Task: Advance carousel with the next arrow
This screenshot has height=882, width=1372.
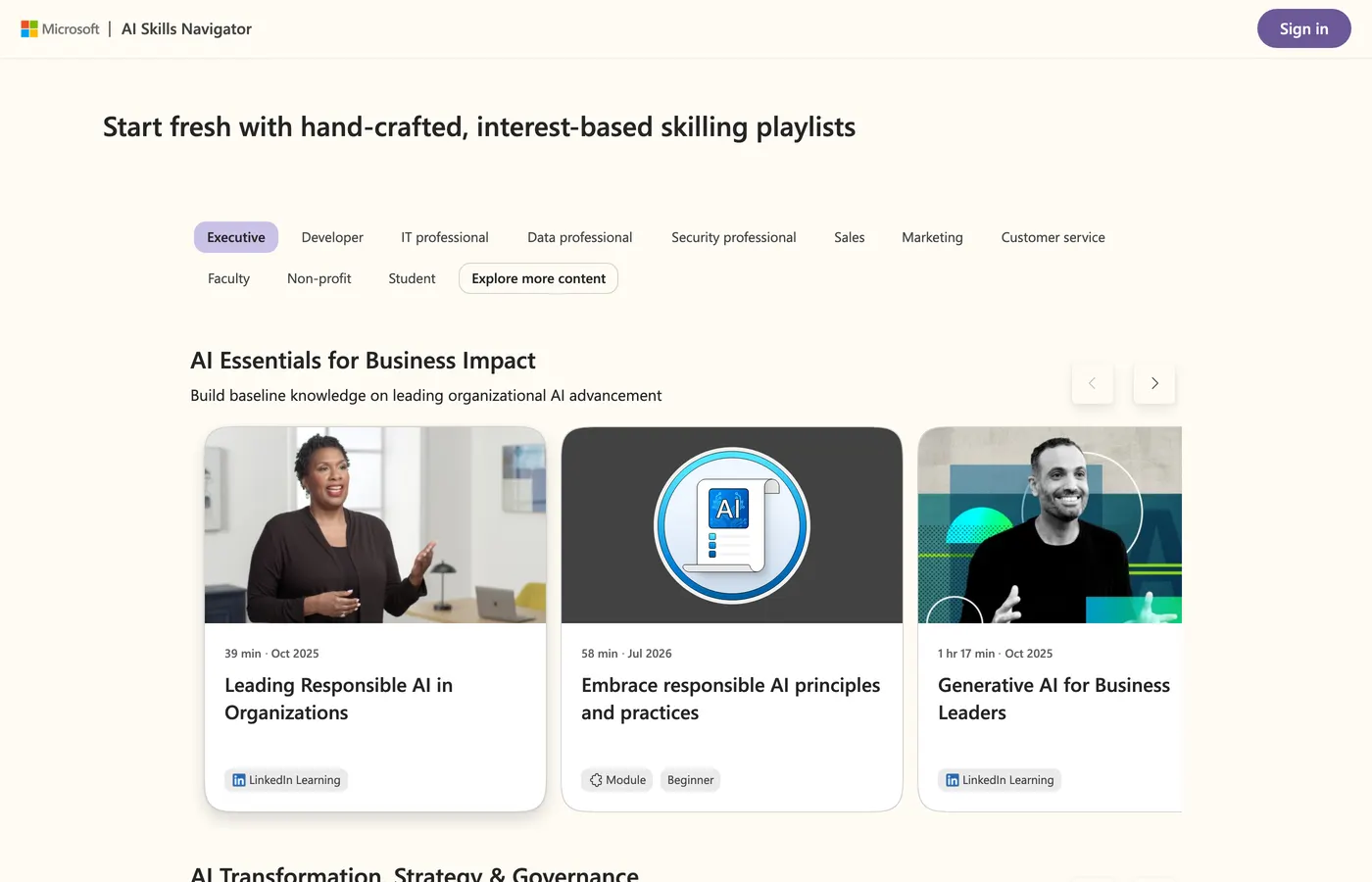Action: (x=1154, y=383)
